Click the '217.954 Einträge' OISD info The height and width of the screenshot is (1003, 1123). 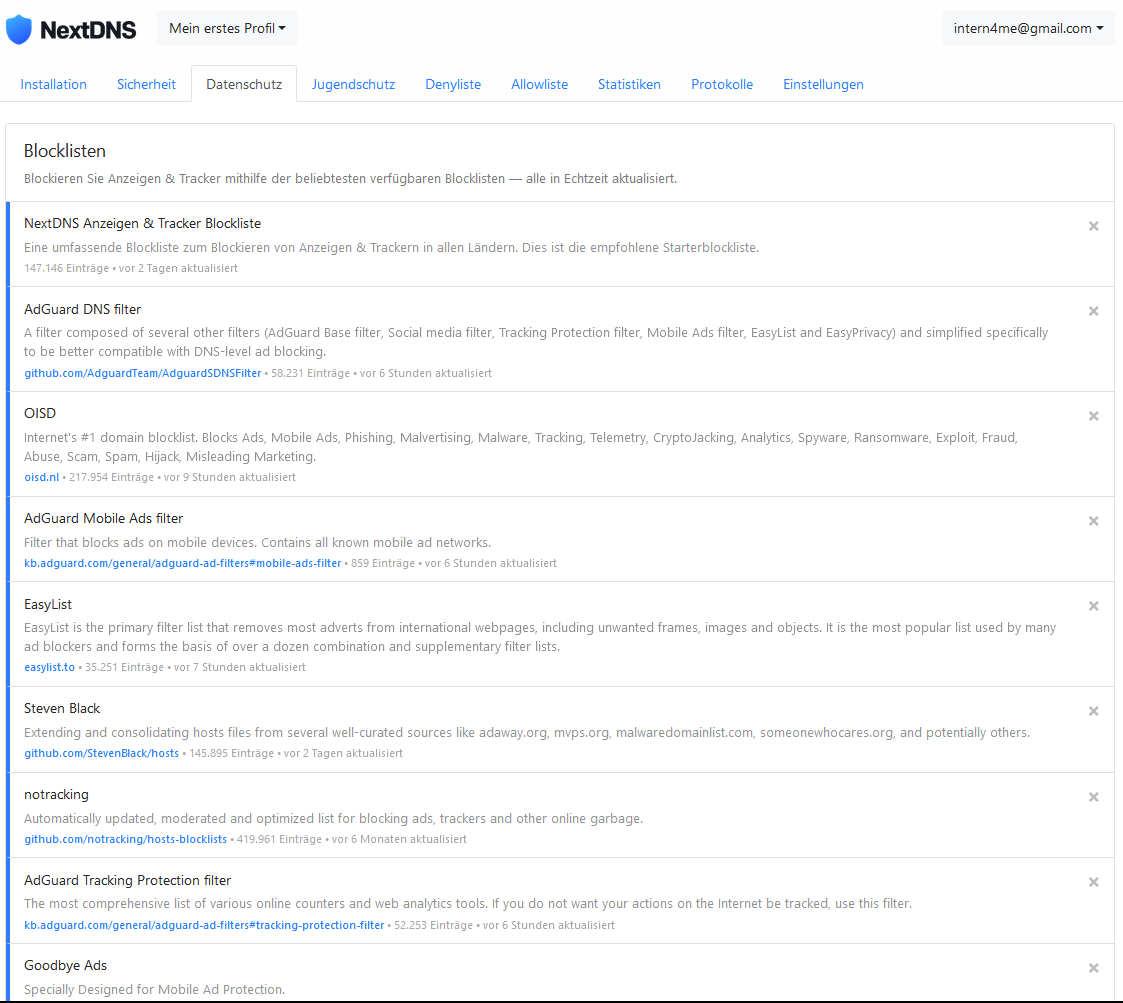coord(111,477)
